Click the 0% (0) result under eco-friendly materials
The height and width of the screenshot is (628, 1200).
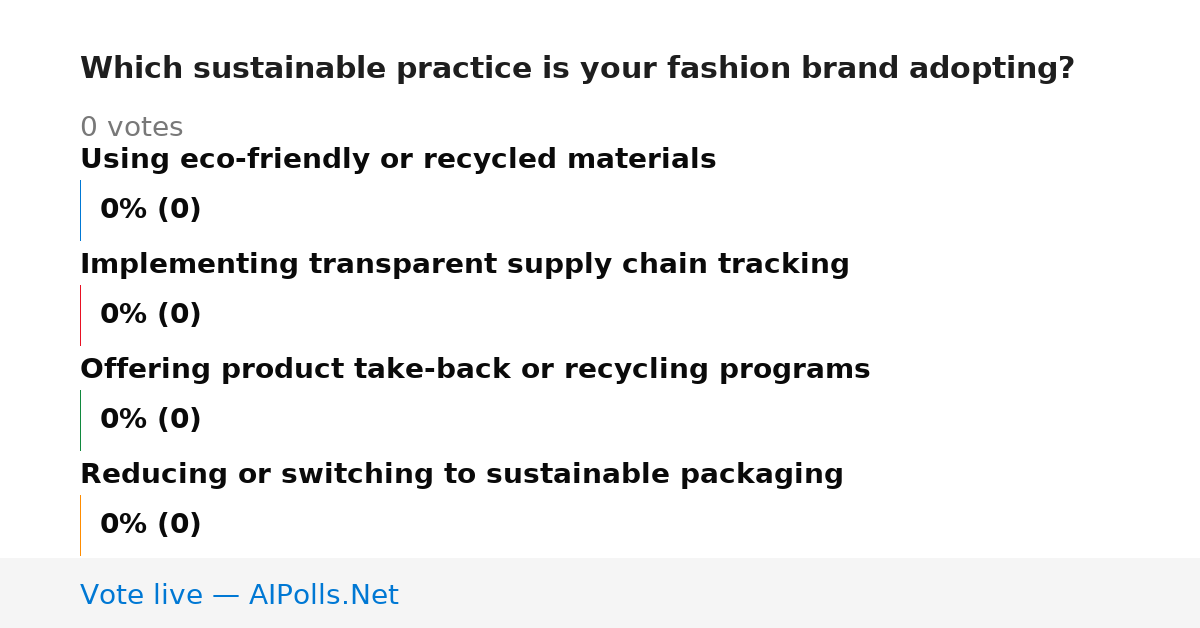pyautogui.click(x=150, y=210)
